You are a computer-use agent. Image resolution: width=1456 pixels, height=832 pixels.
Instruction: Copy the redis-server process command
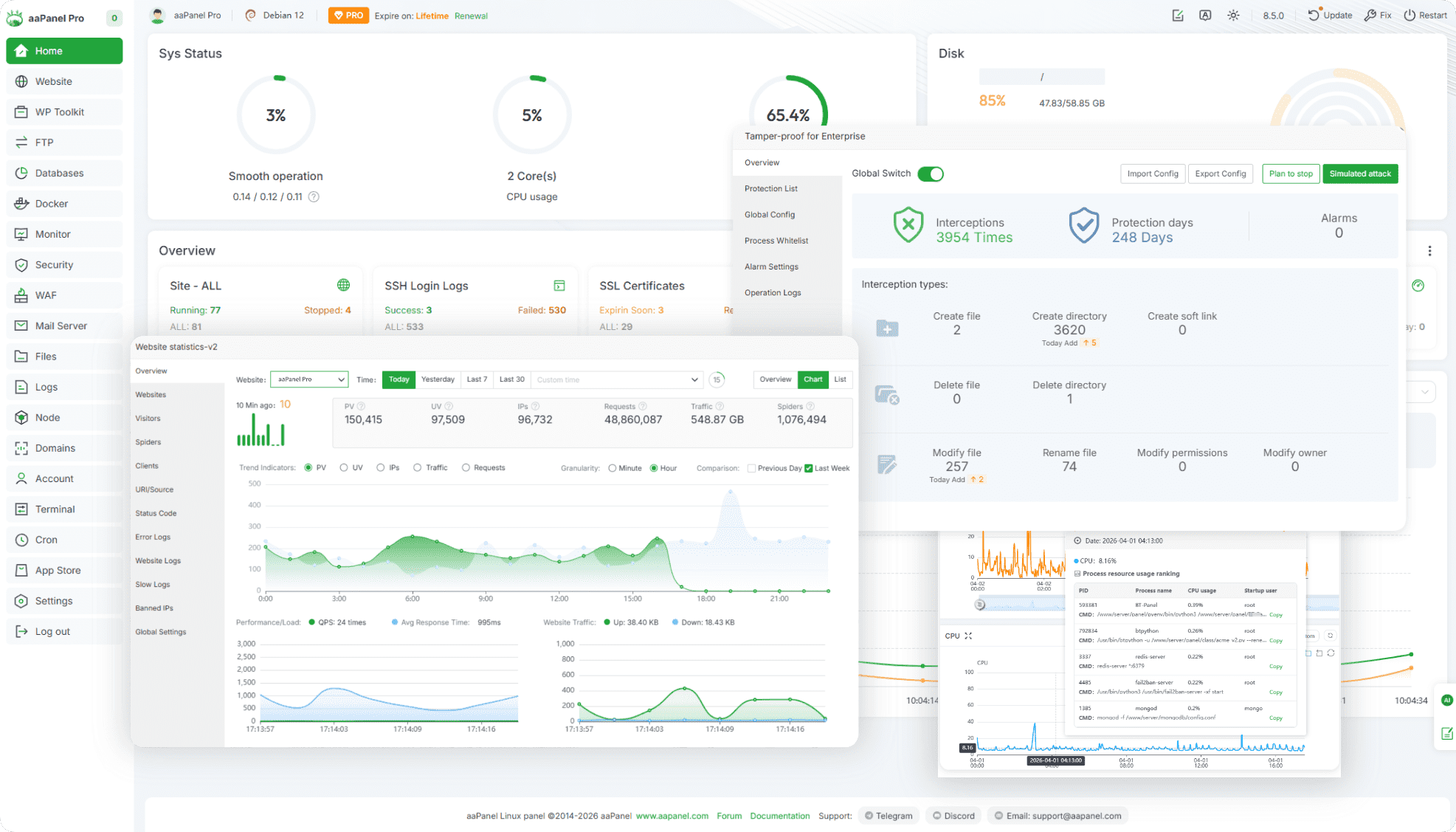[1275, 667]
